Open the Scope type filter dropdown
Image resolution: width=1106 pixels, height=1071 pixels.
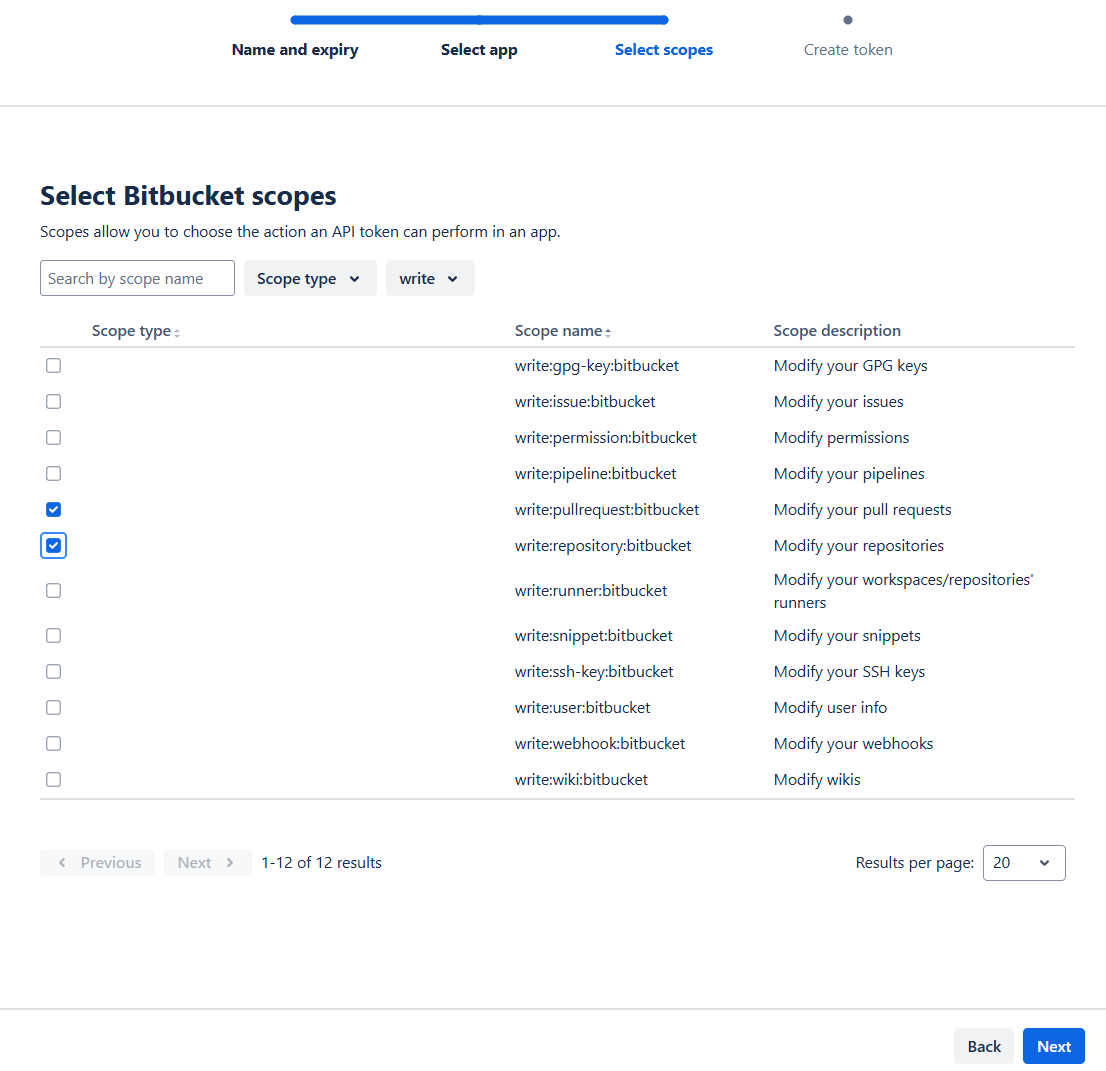(310, 279)
